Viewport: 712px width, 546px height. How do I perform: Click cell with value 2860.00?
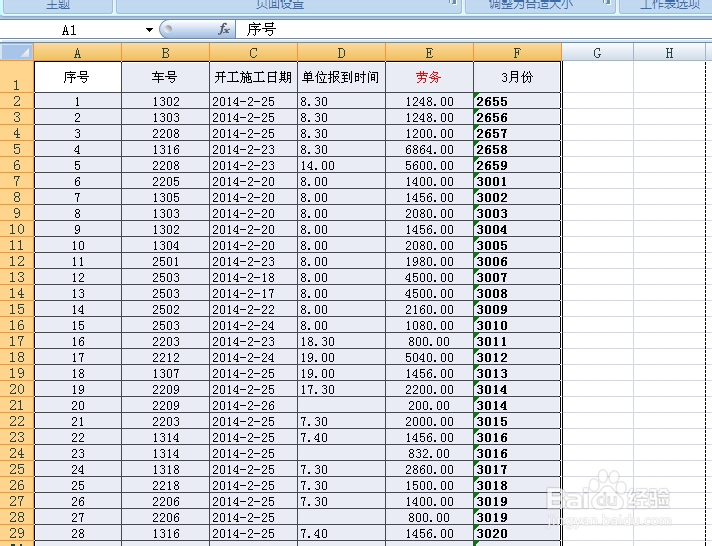[429, 469]
